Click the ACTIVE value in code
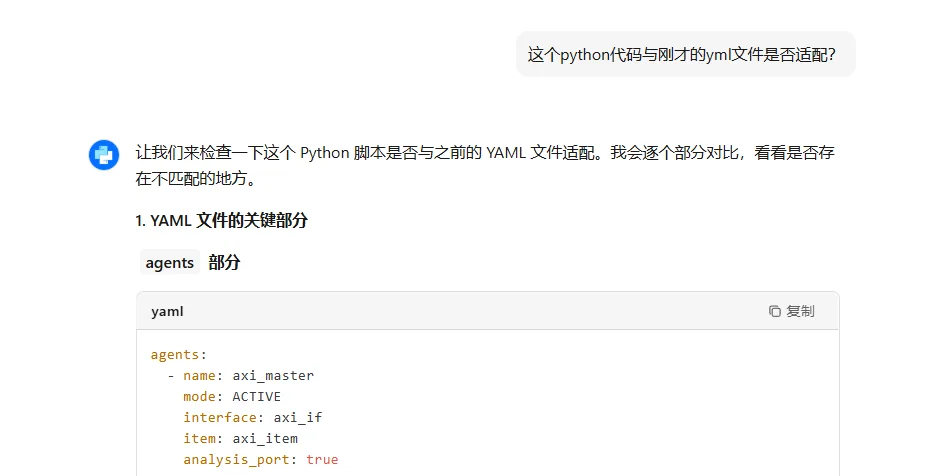Screen dimensions: 952x476 click(257, 396)
